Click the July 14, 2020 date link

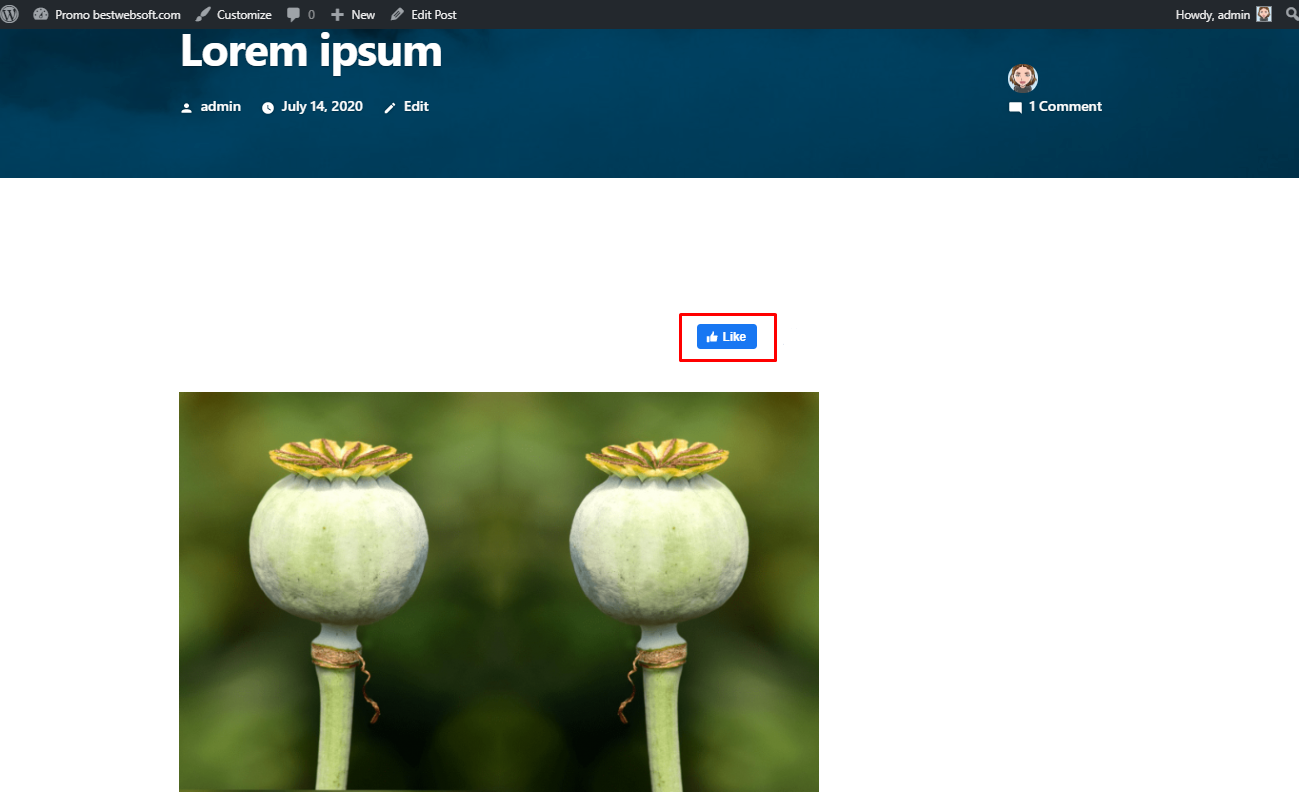click(x=322, y=106)
